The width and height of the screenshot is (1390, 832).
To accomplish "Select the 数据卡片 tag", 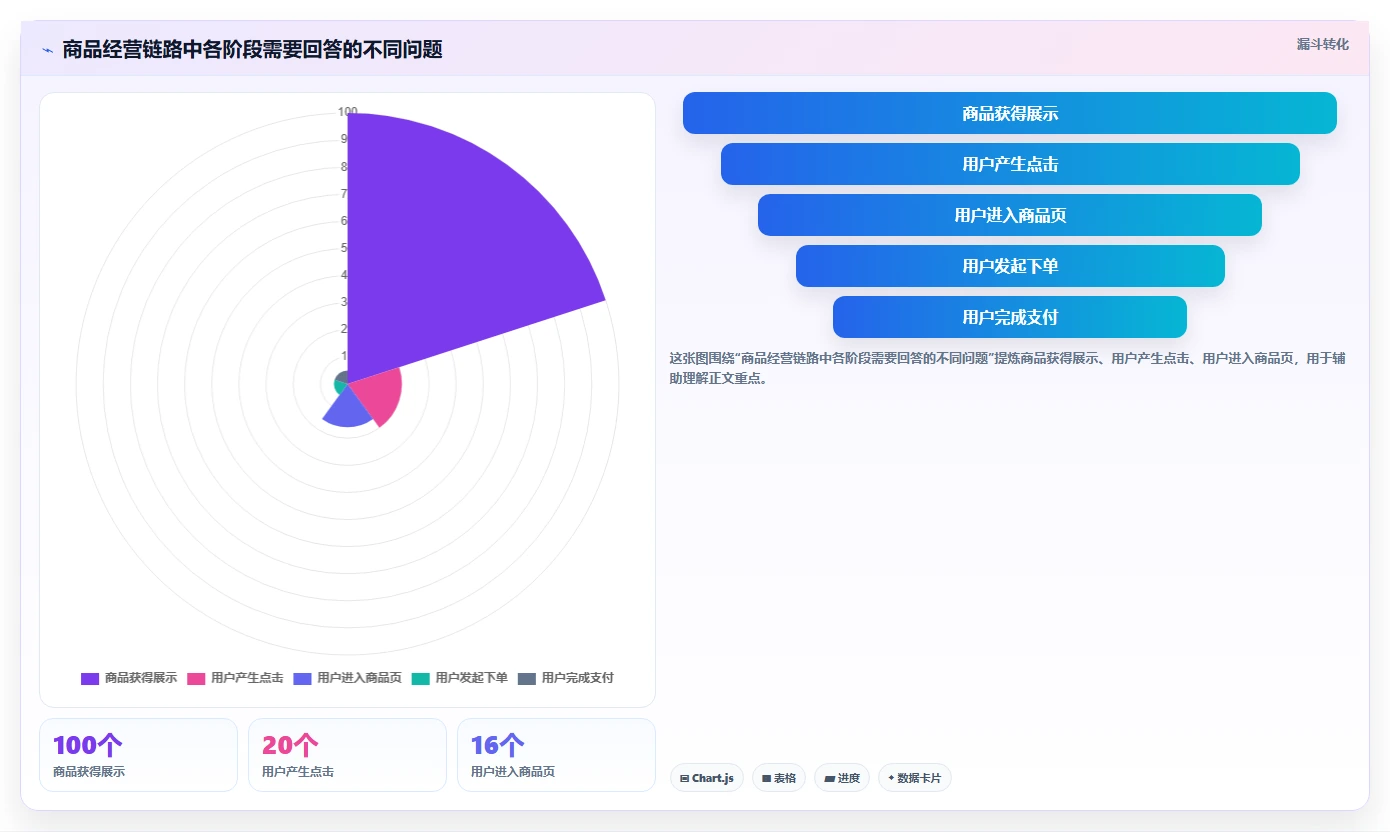I will 915,778.
